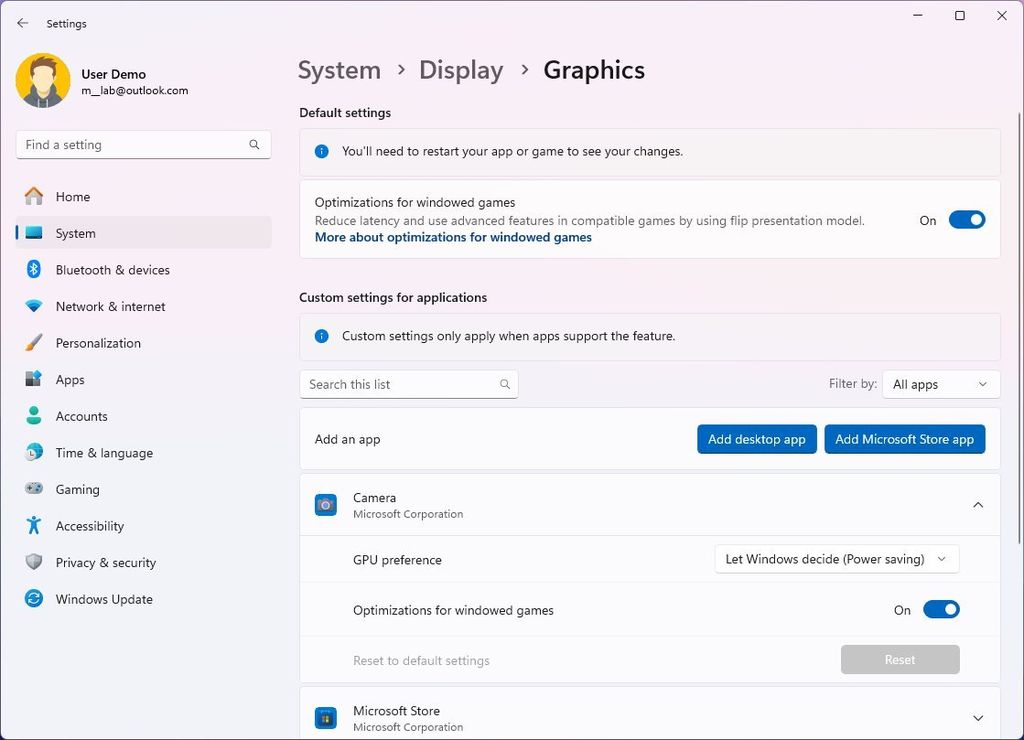Select System in the breadcrumb navigation
This screenshot has height=740, width=1024.
339,70
